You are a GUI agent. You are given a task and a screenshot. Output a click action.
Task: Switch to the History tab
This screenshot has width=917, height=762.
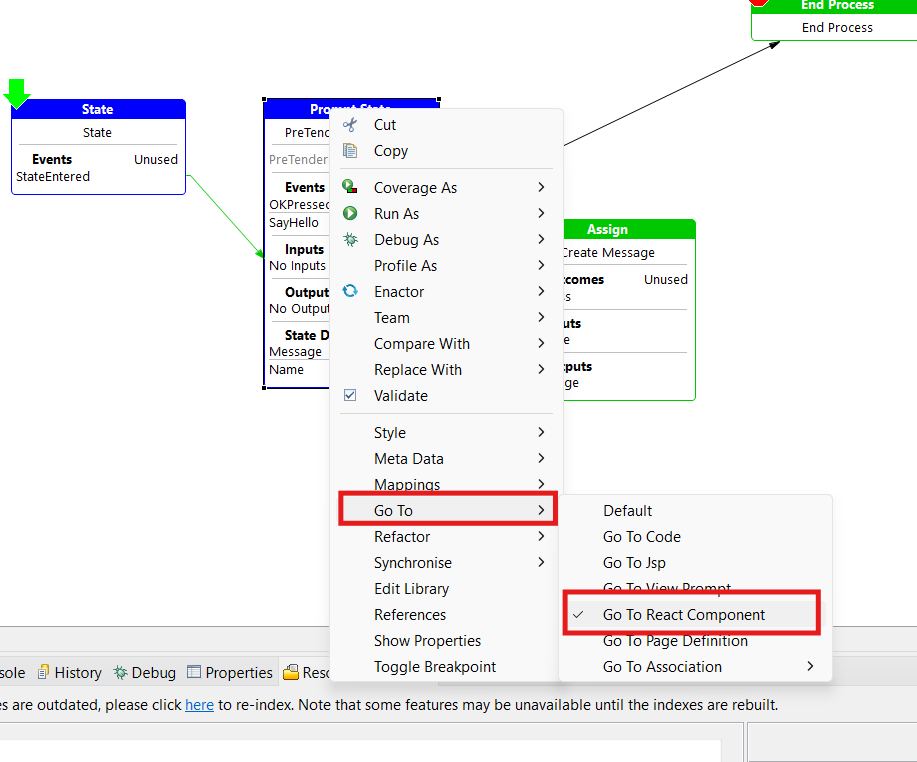(x=70, y=673)
